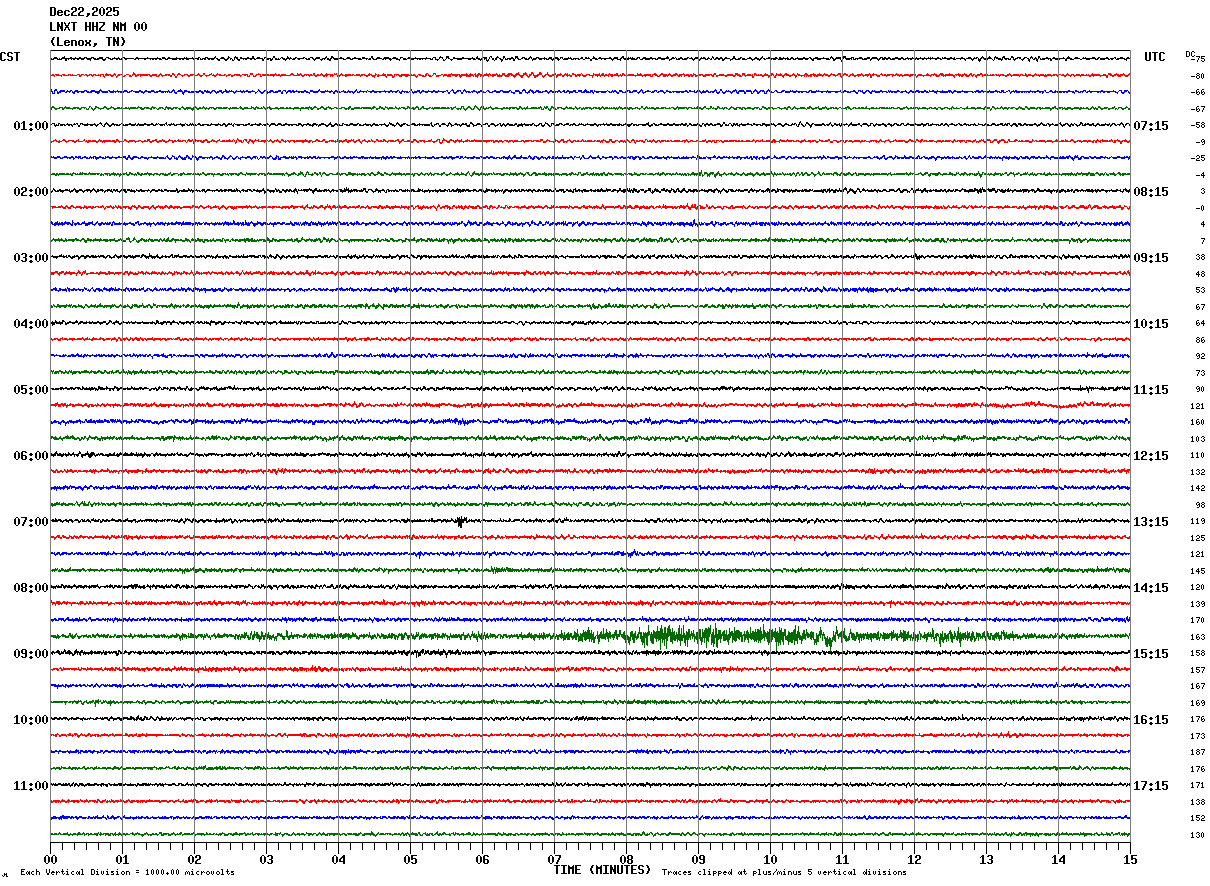Click the 13:15 UTC time label
The width and height of the screenshot is (1210, 886).
coord(1150,521)
